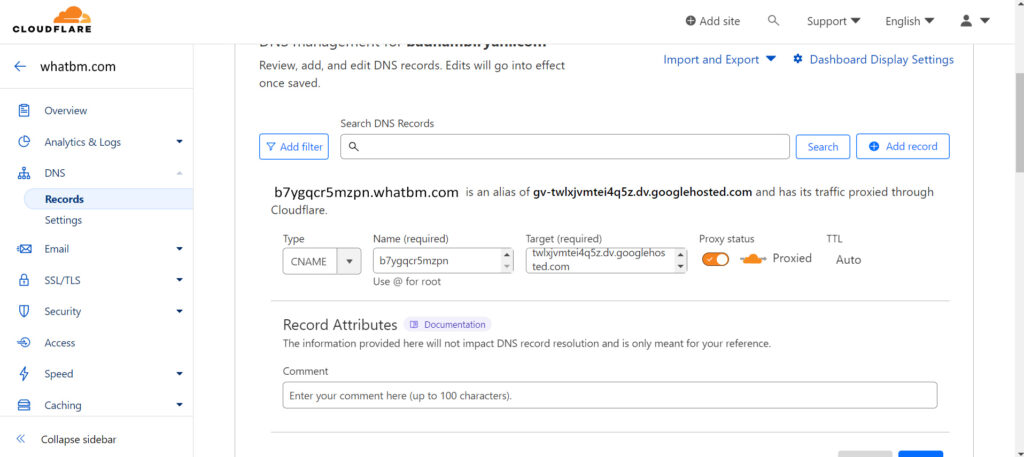The image size is (1024, 457).
Task: Click the DNS network tree icon
Action: [x=24, y=173]
